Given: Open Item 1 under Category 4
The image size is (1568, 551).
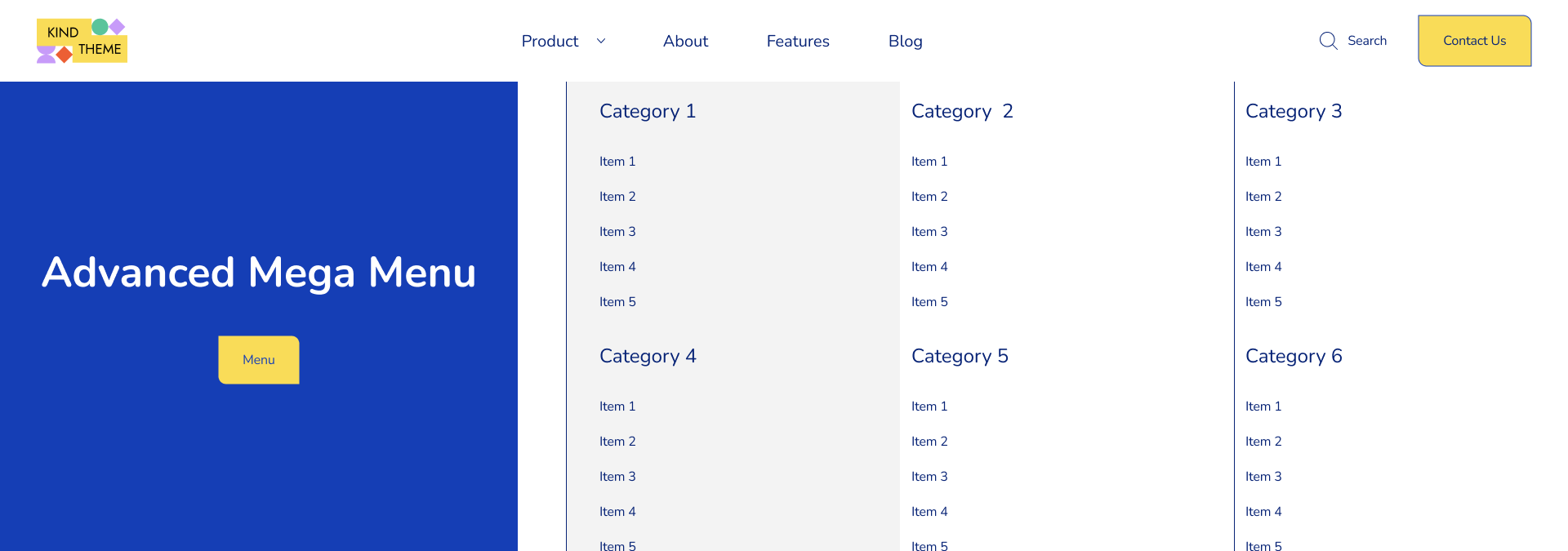Looking at the screenshot, I should (x=617, y=407).
